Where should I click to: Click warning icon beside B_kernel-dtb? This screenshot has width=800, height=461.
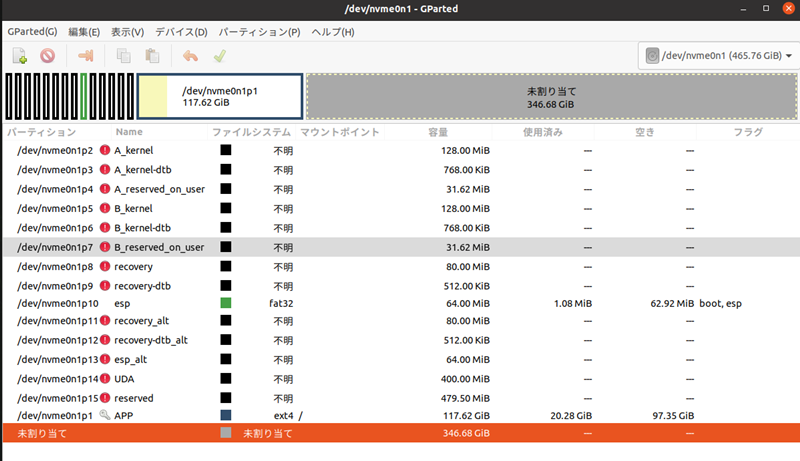click(105, 227)
